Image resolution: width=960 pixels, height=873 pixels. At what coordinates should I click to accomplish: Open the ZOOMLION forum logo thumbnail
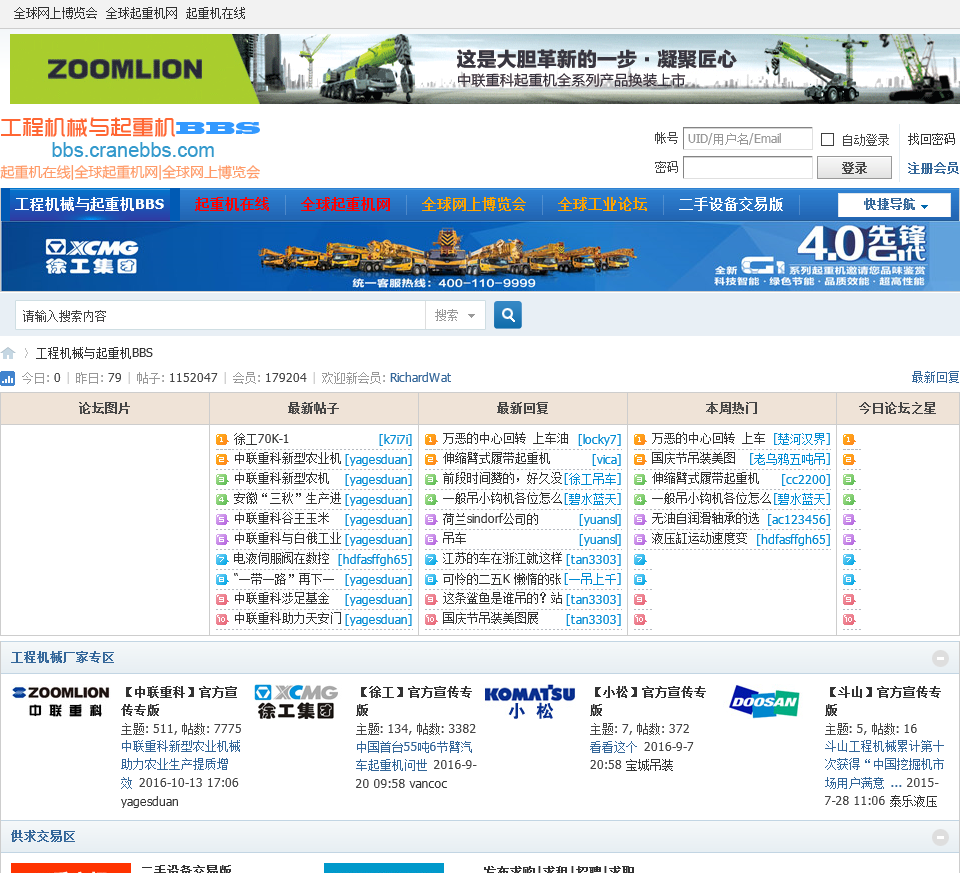point(61,702)
